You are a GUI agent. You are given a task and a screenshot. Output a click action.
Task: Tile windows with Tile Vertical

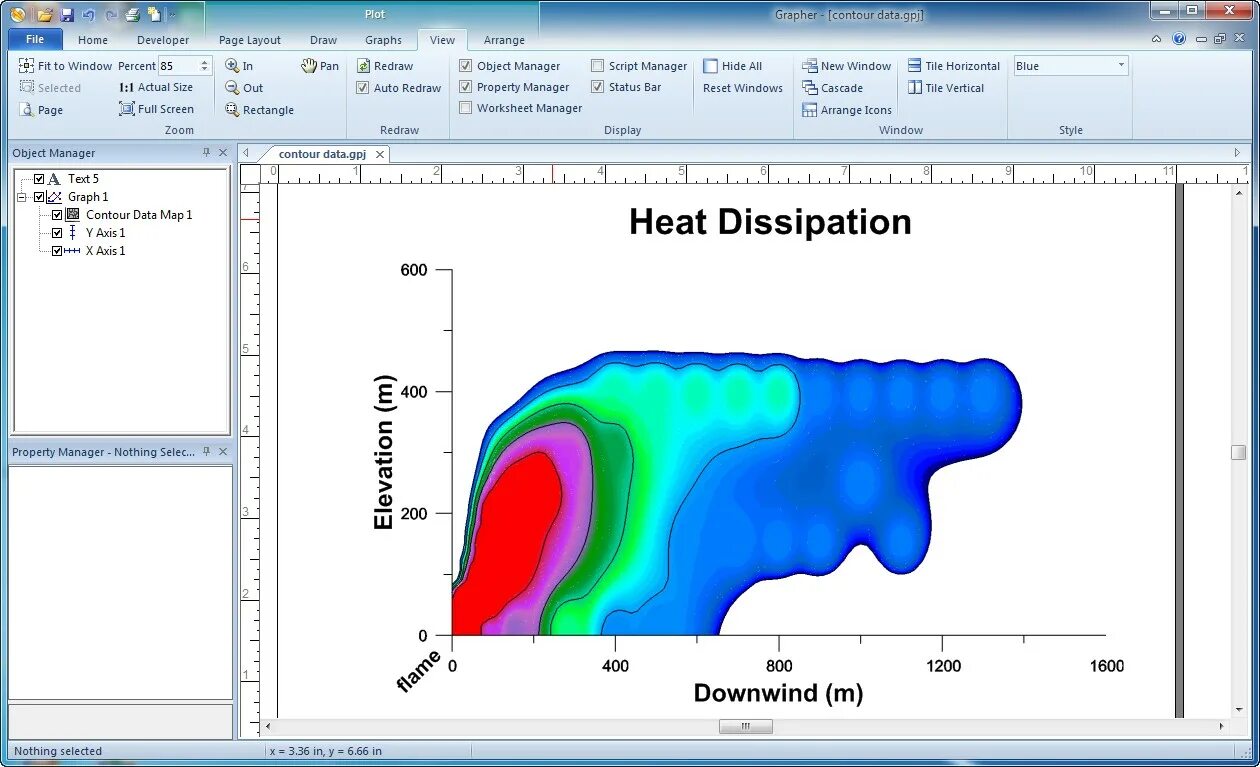click(x=946, y=88)
